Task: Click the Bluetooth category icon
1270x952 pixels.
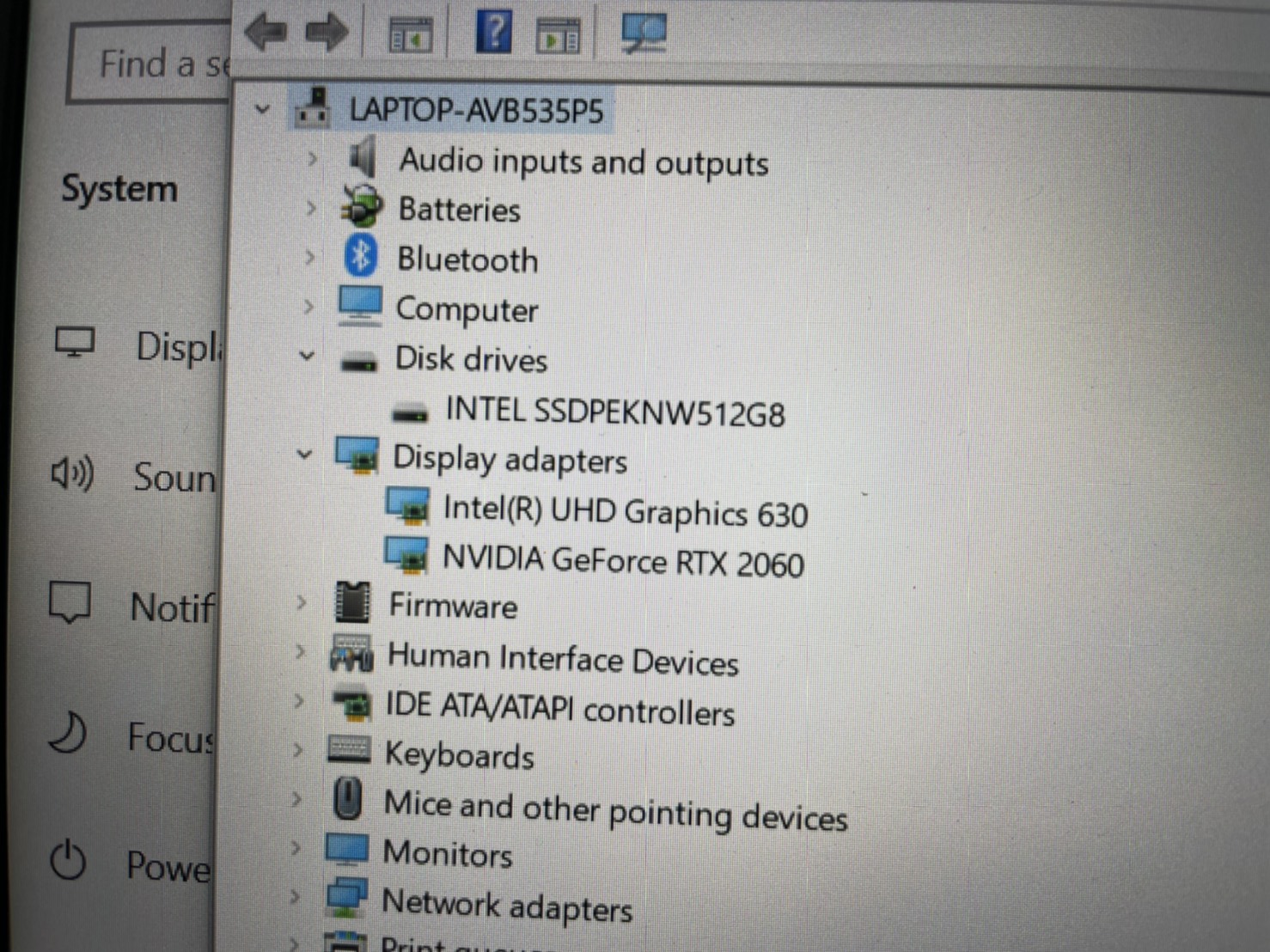Action: (361, 256)
